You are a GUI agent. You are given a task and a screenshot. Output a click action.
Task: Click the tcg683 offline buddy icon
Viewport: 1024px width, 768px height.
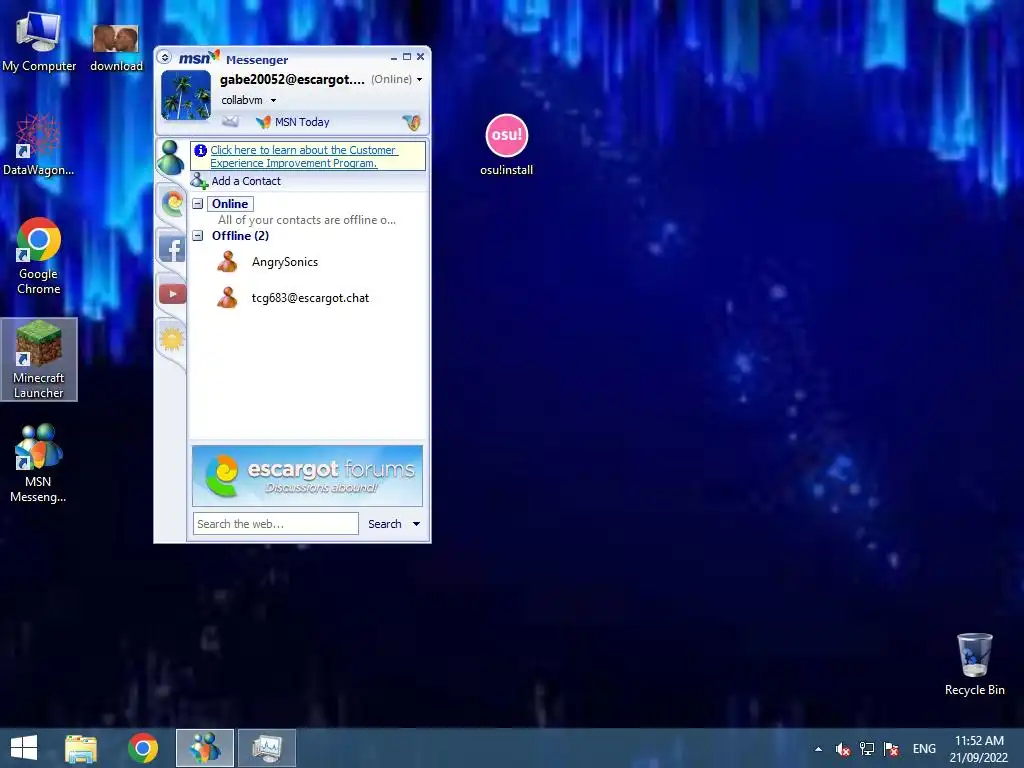click(x=227, y=298)
